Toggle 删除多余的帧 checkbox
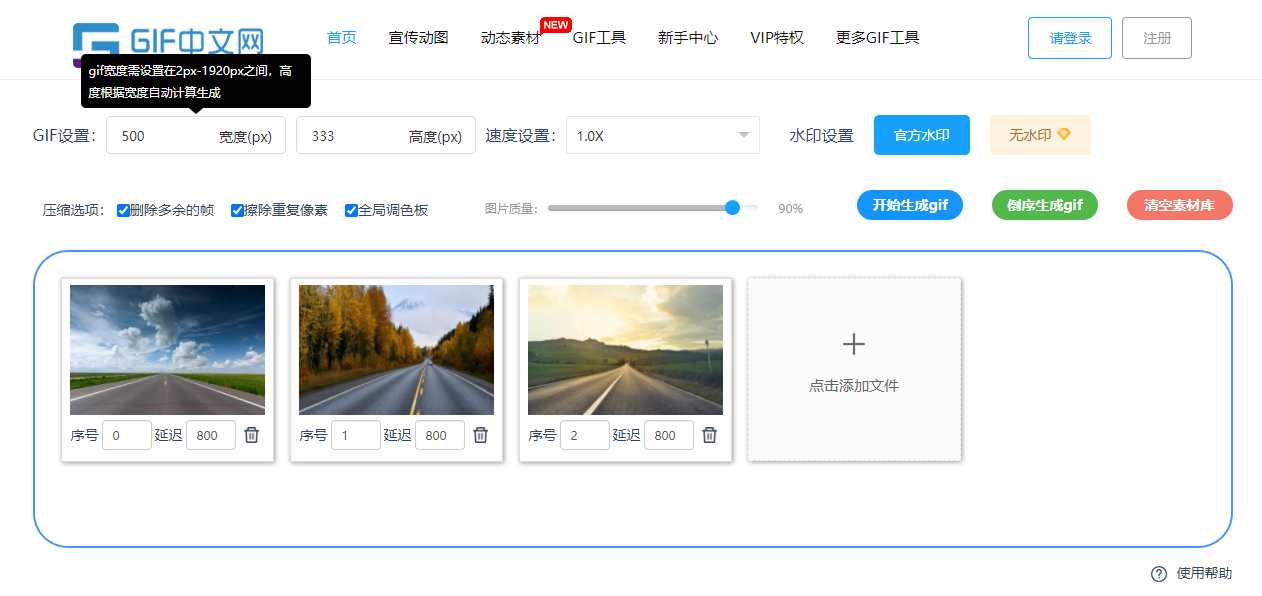This screenshot has width=1262, height=596. (124, 210)
